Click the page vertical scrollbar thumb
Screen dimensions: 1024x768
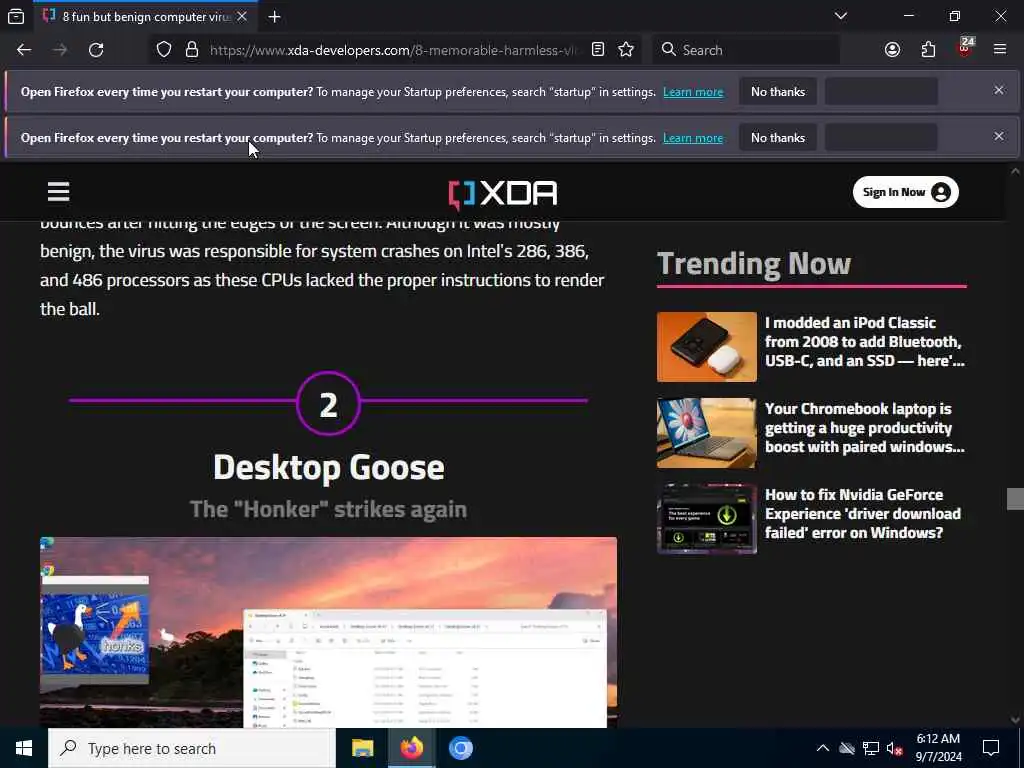tap(1015, 499)
